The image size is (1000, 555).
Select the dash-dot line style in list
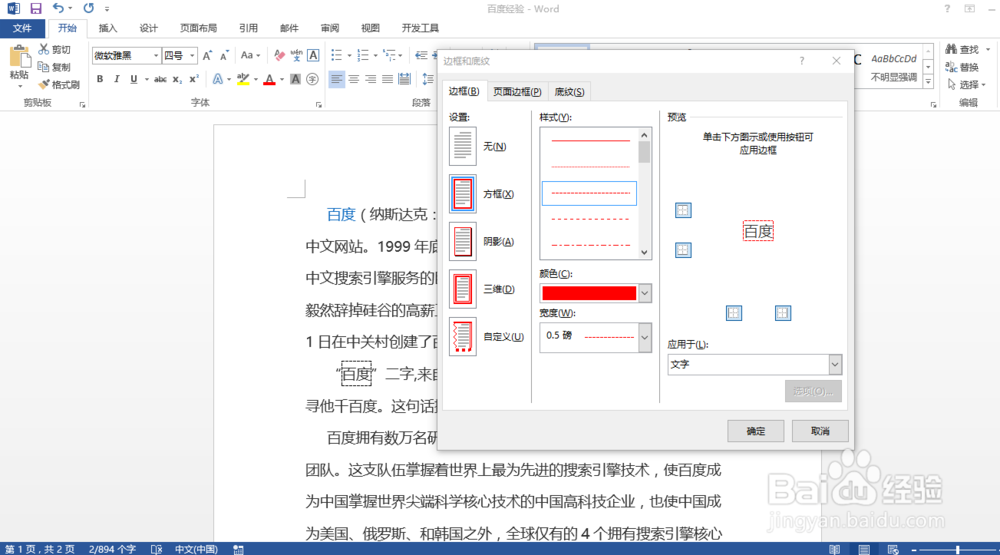(x=589, y=245)
